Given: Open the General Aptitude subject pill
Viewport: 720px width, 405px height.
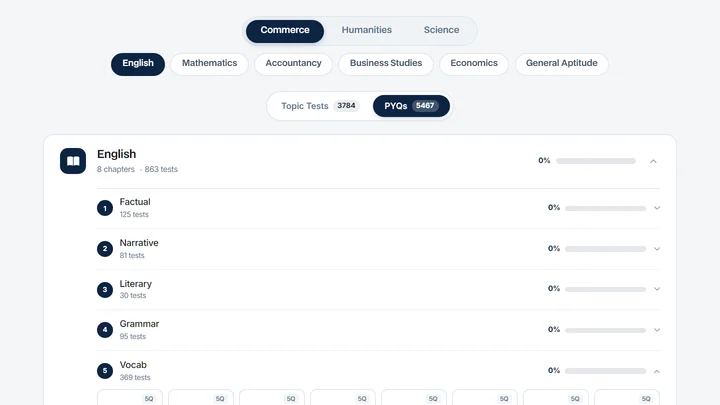Looking at the screenshot, I should 562,63.
